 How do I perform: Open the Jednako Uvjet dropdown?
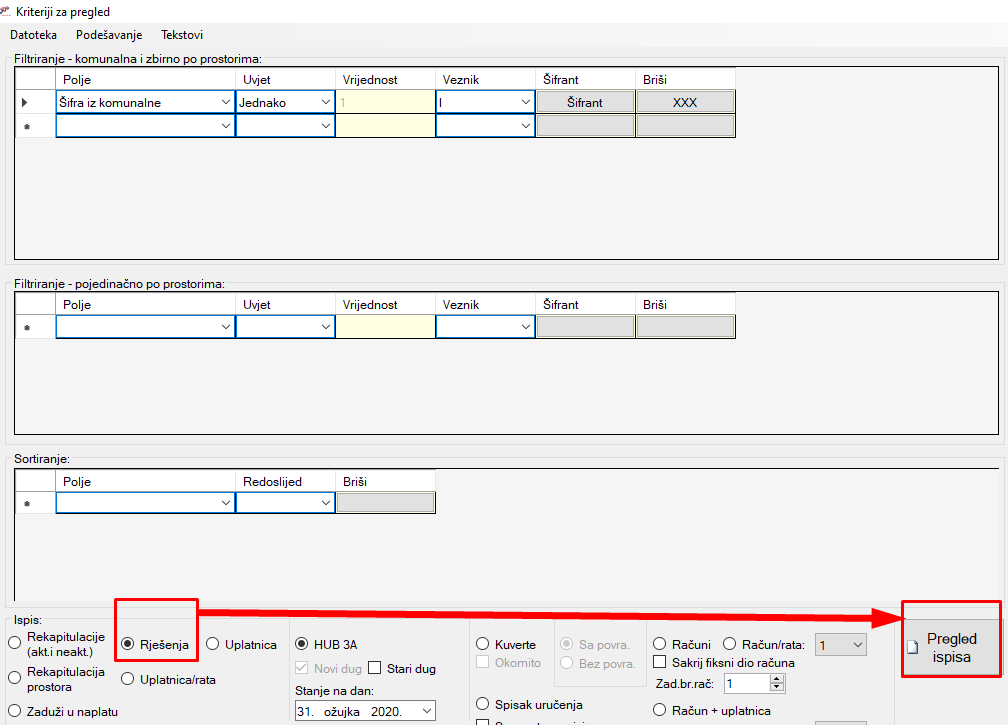pos(324,102)
